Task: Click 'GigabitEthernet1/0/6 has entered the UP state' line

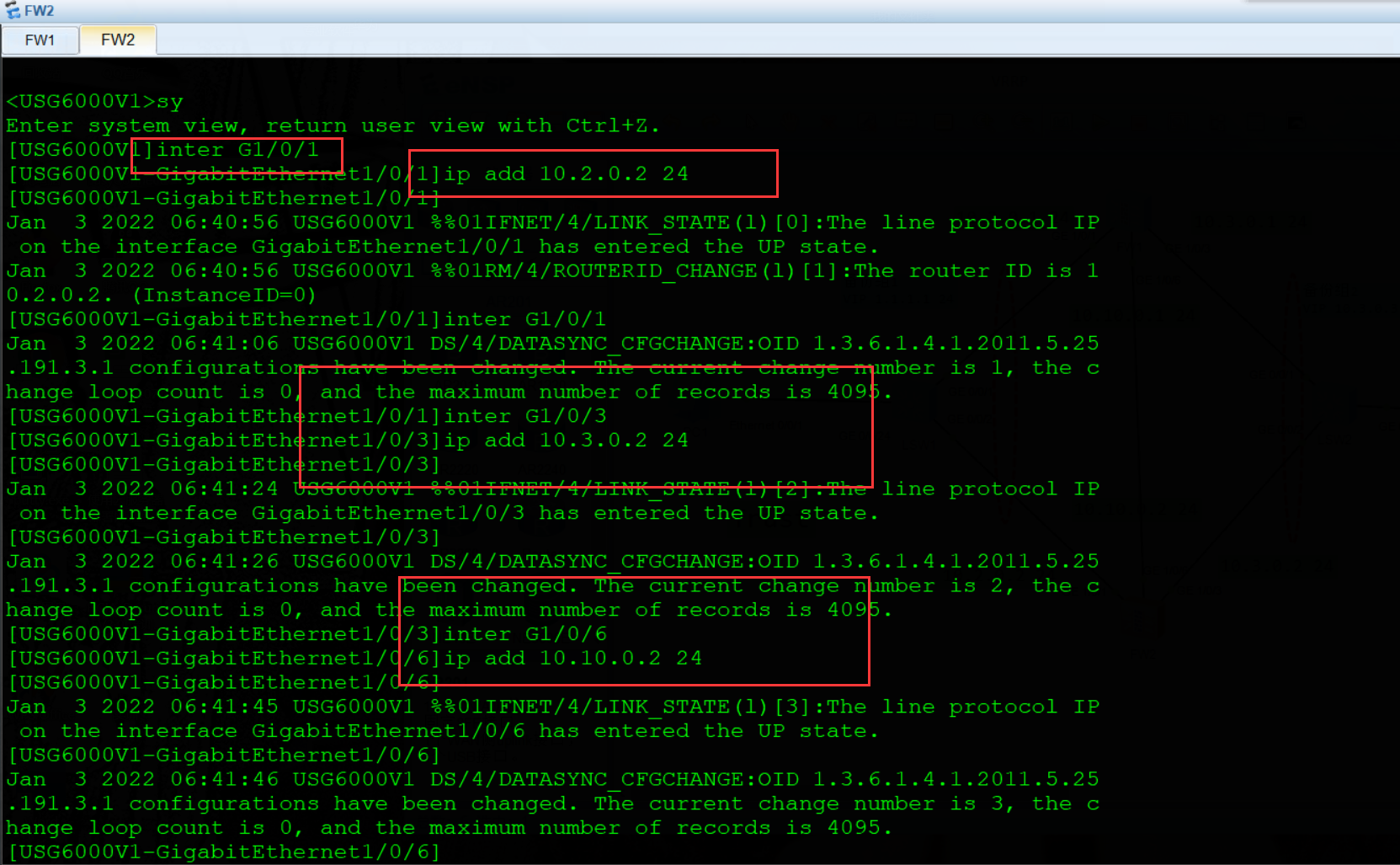Action: click(x=449, y=731)
